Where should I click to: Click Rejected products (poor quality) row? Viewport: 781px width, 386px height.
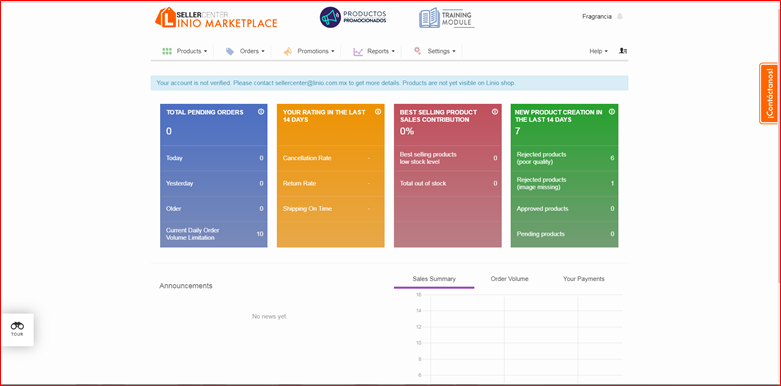[564, 158]
